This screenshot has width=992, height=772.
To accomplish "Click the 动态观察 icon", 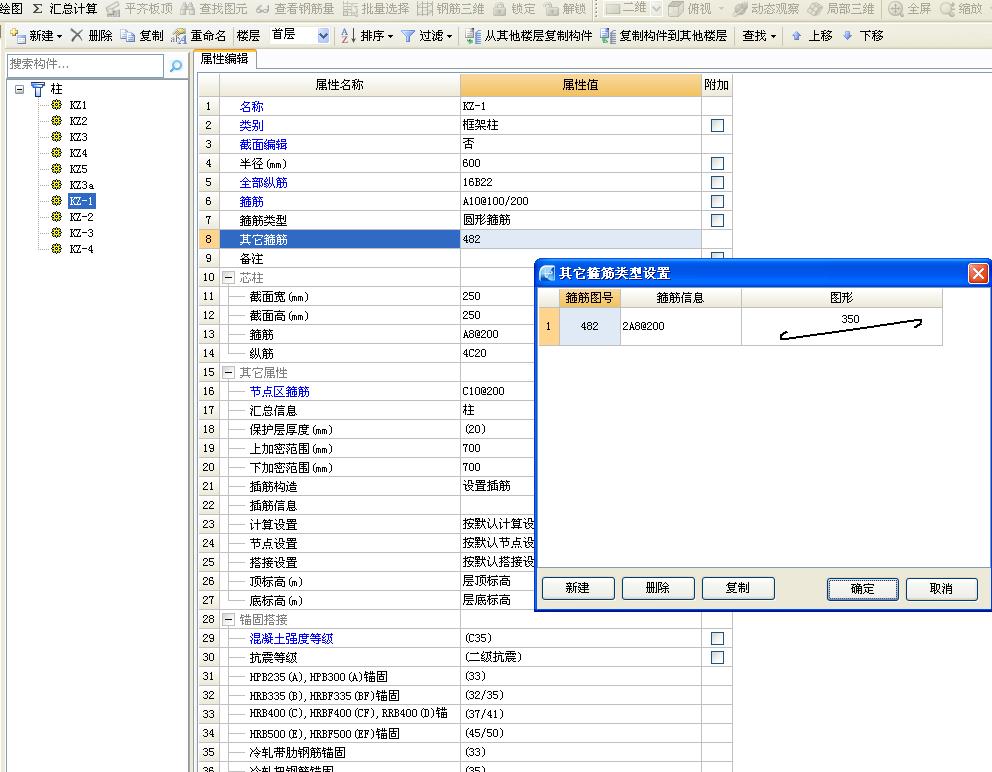I will click(x=740, y=9).
